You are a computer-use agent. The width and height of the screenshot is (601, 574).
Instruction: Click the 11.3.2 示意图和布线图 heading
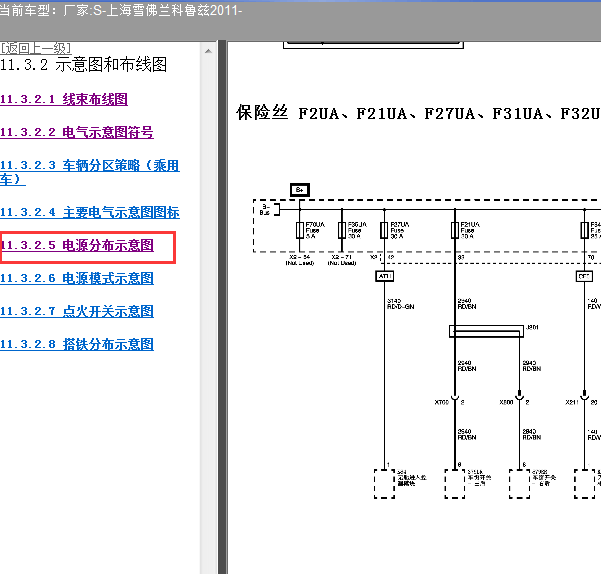point(83,65)
